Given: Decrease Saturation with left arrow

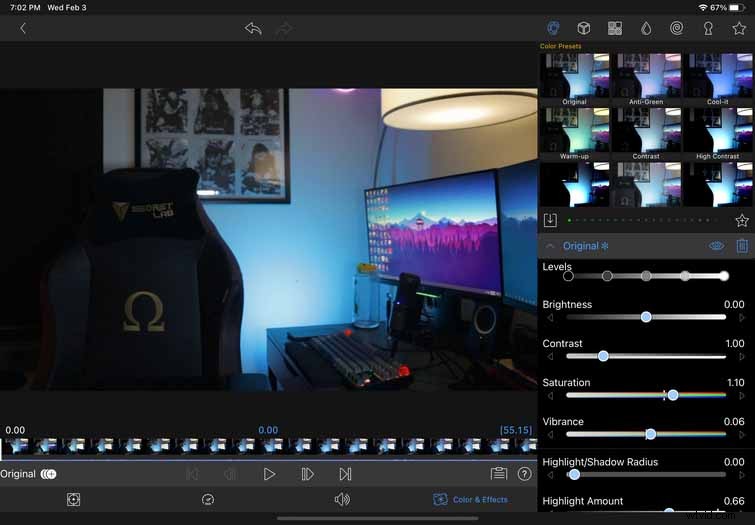Looking at the screenshot, I should [550, 396].
